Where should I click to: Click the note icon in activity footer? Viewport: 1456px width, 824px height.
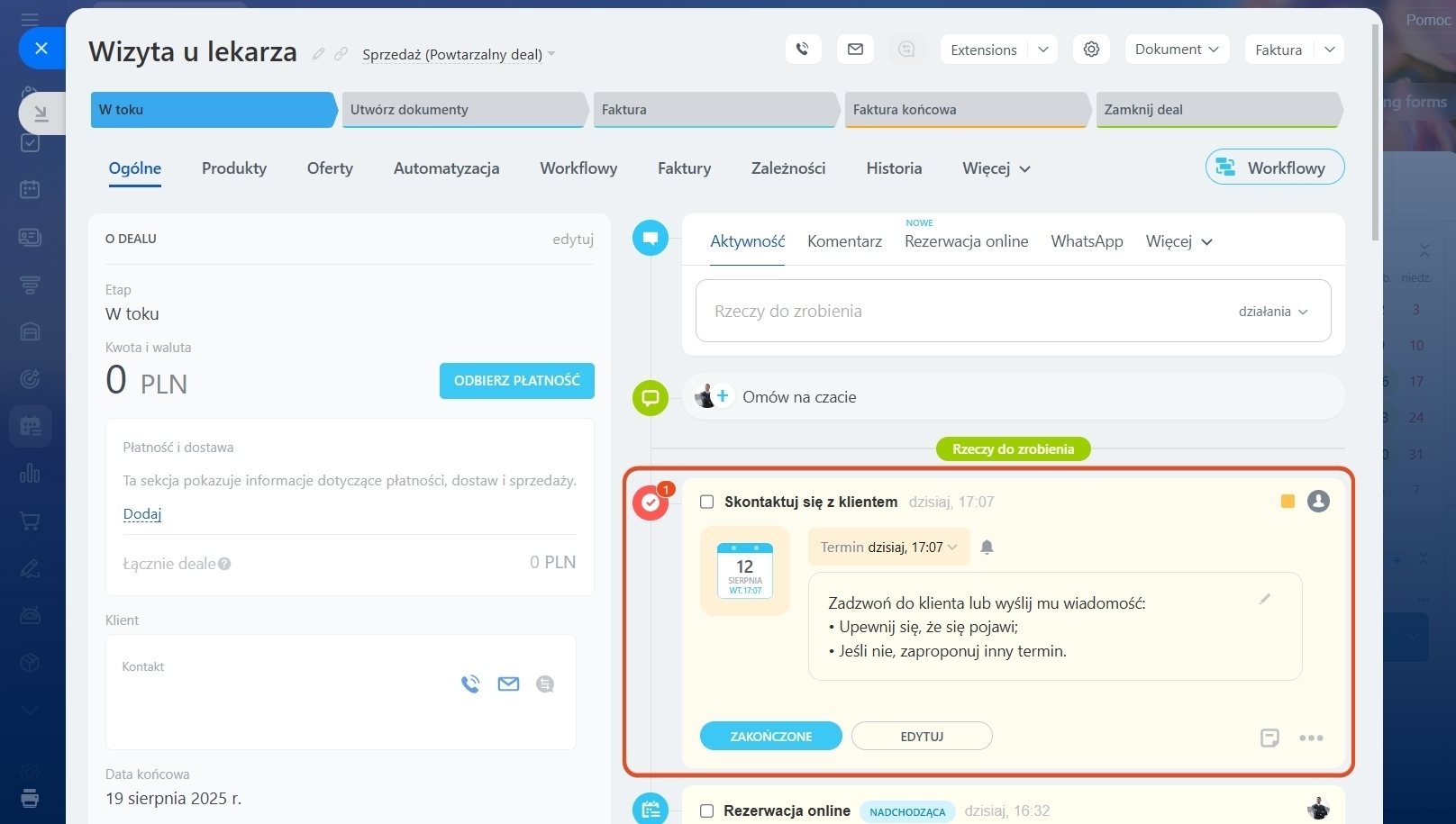coord(1269,738)
